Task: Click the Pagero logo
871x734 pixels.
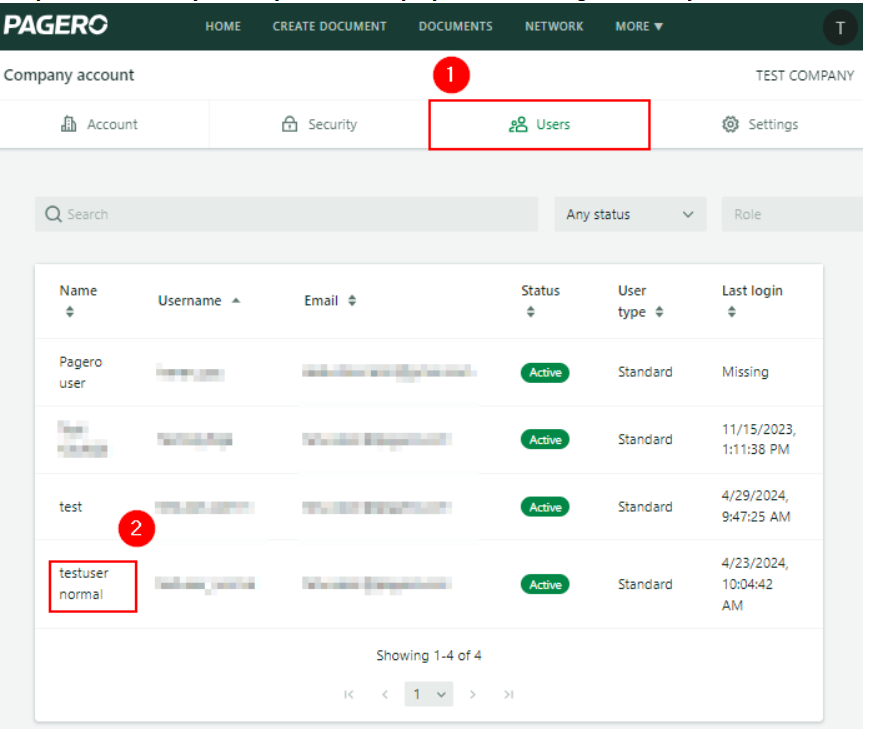Action: pos(55,25)
